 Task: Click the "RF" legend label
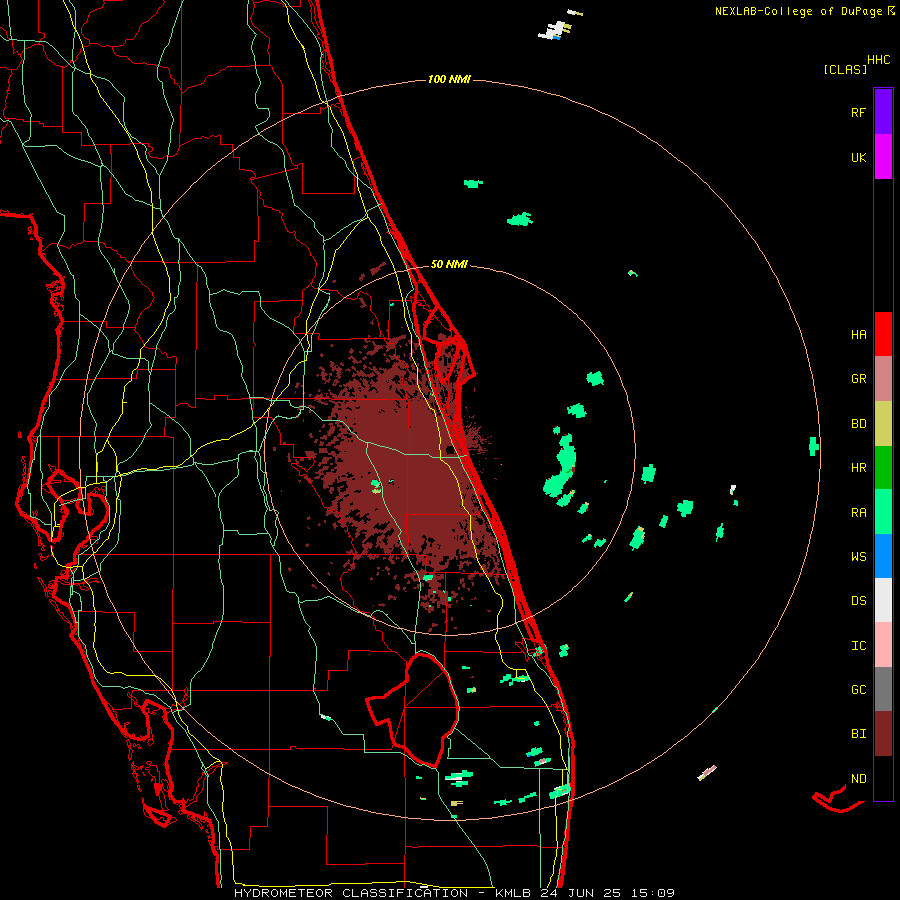click(x=858, y=112)
